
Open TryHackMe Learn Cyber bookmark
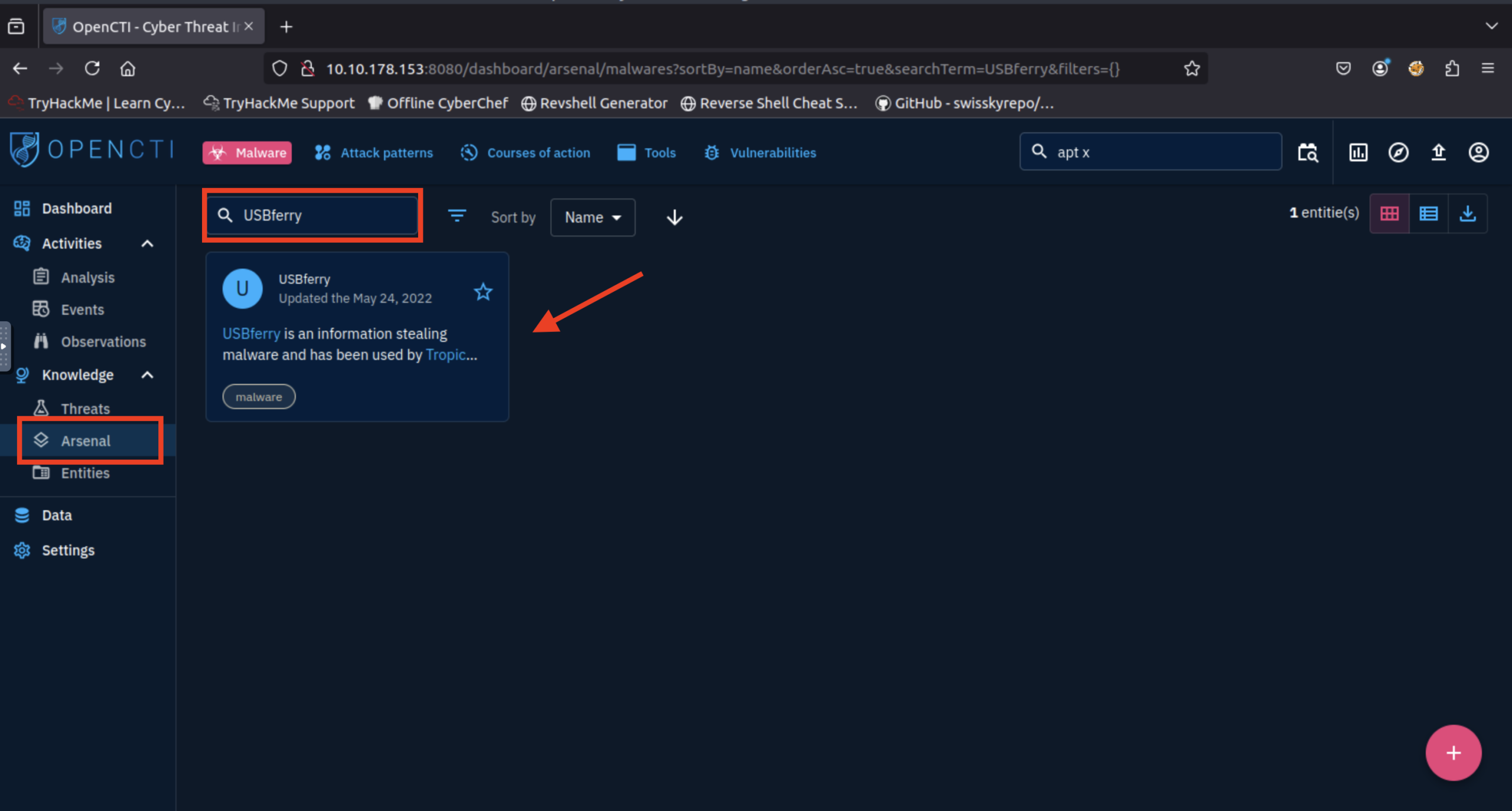[97, 103]
